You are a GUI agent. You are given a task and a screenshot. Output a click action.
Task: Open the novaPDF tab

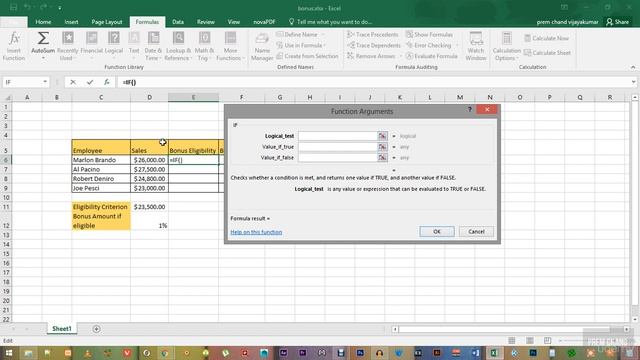[x=264, y=22]
